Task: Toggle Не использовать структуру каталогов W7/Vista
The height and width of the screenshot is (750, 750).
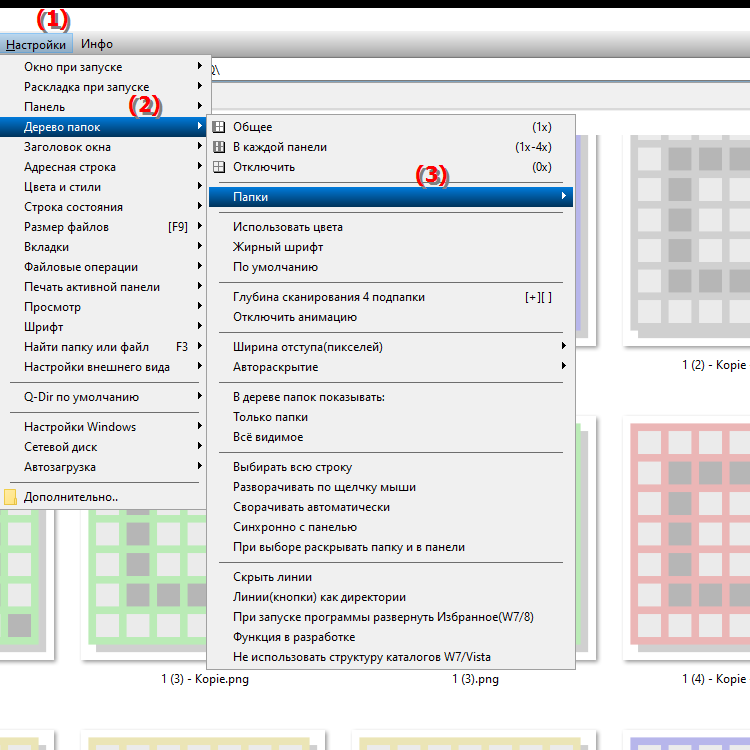Action: click(391, 658)
